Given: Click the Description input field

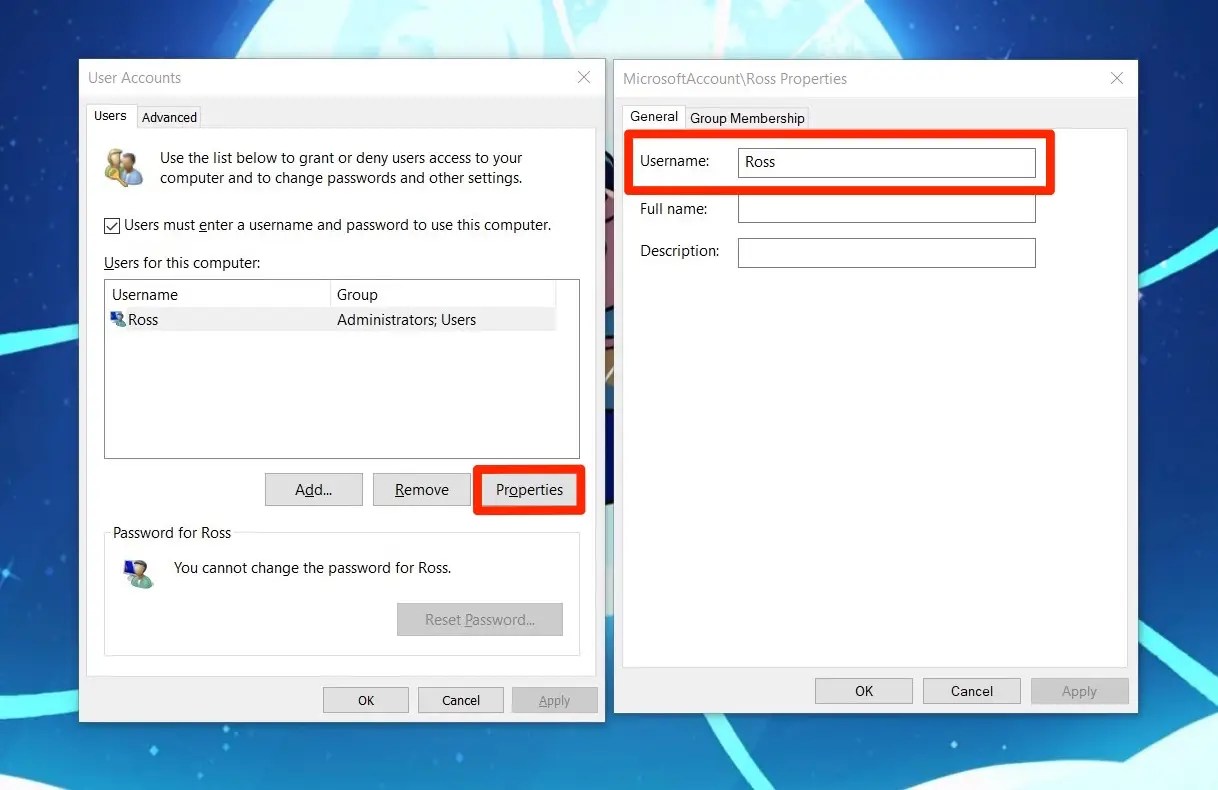Looking at the screenshot, I should [887, 252].
